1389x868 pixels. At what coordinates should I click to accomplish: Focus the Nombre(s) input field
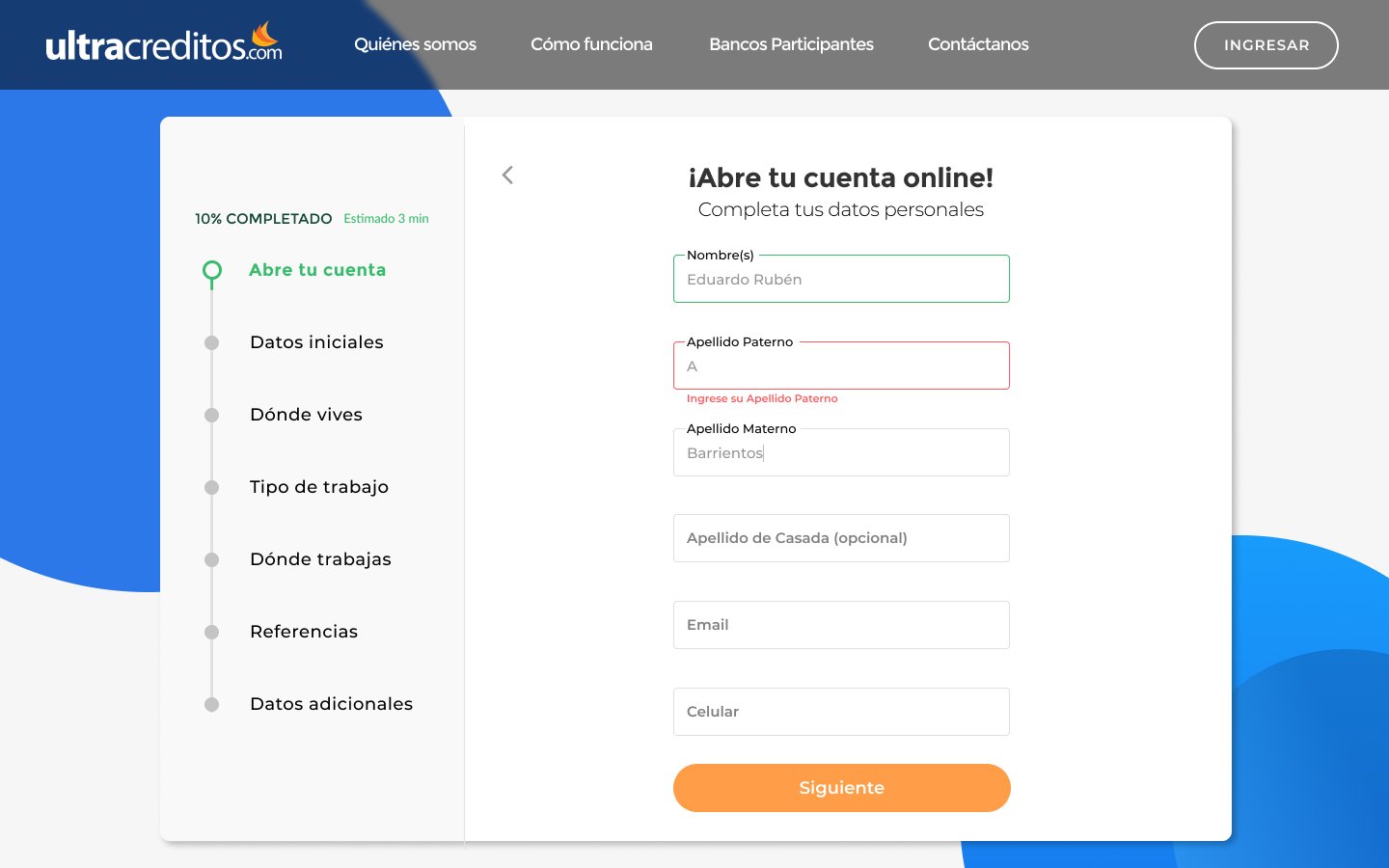click(x=841, y=280)
